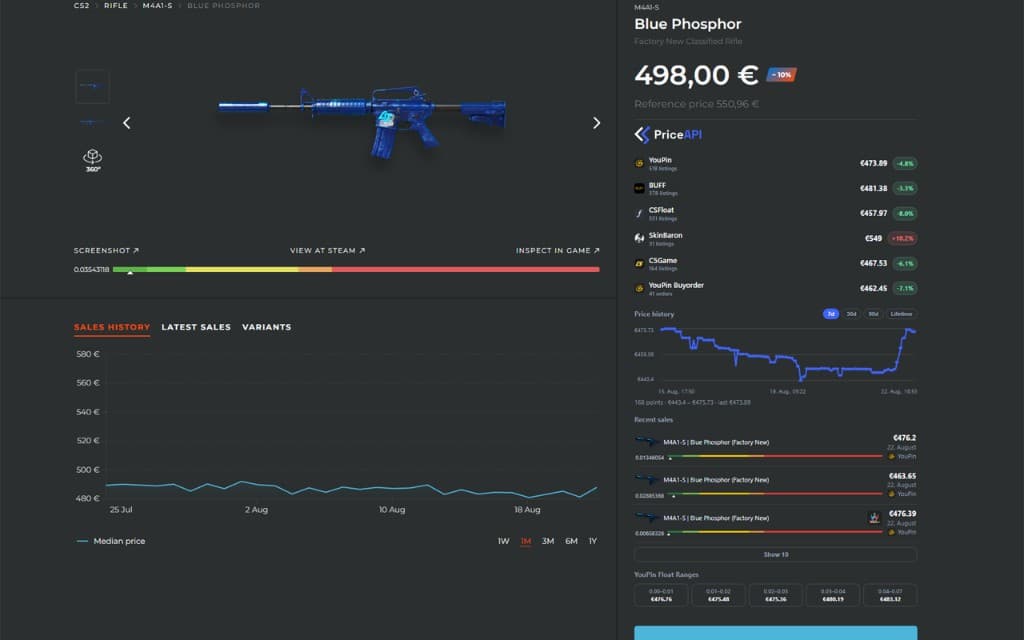Select the 0.01-0.02 float range card
The image size is (1024, 640).
[x=718, y=595]
